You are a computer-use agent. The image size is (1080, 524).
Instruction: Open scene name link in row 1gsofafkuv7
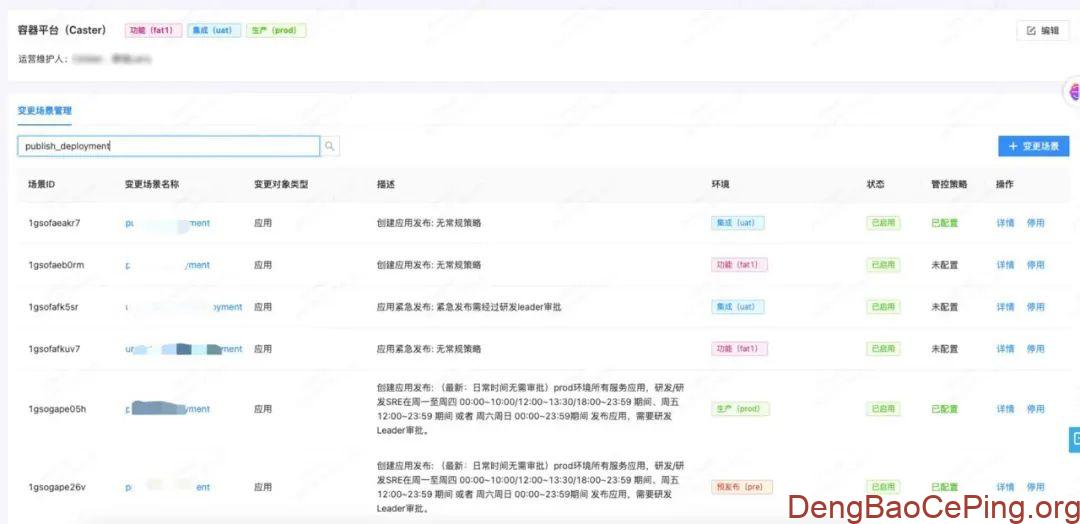pos(183,349)
